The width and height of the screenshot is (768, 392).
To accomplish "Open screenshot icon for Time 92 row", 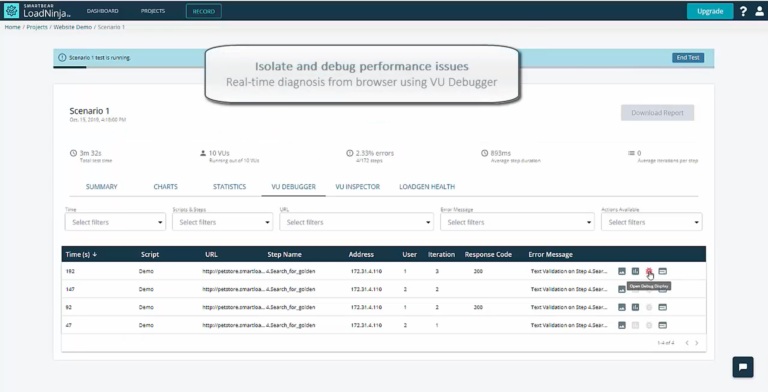I will [622, 307].
